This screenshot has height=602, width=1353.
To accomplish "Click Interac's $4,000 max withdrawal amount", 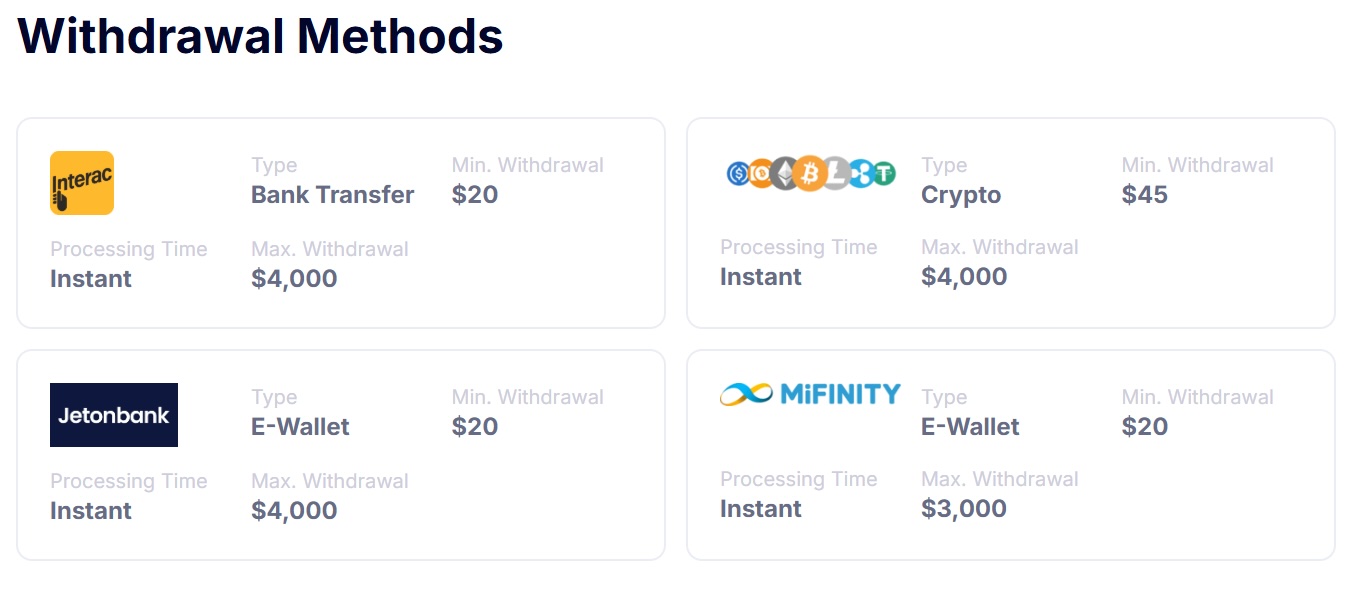I will [294, 278].
